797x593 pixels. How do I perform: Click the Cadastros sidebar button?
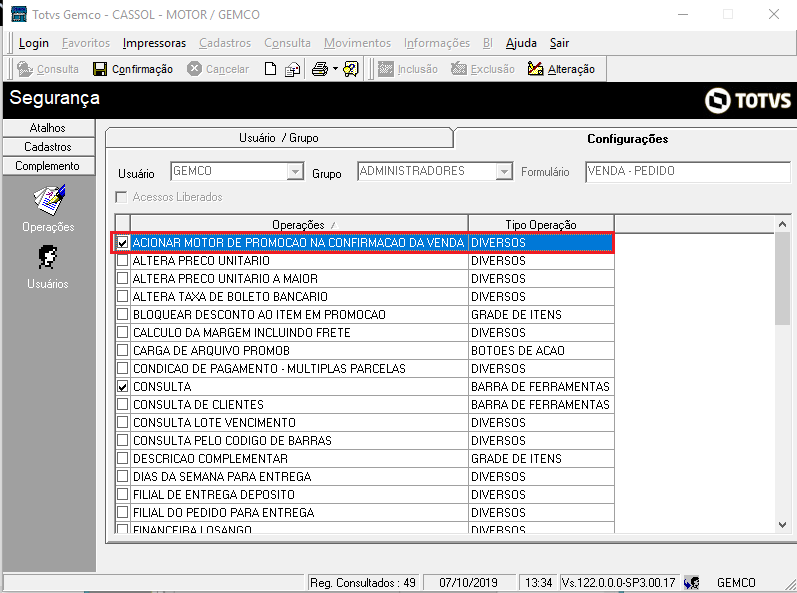[x=48, y=147]
